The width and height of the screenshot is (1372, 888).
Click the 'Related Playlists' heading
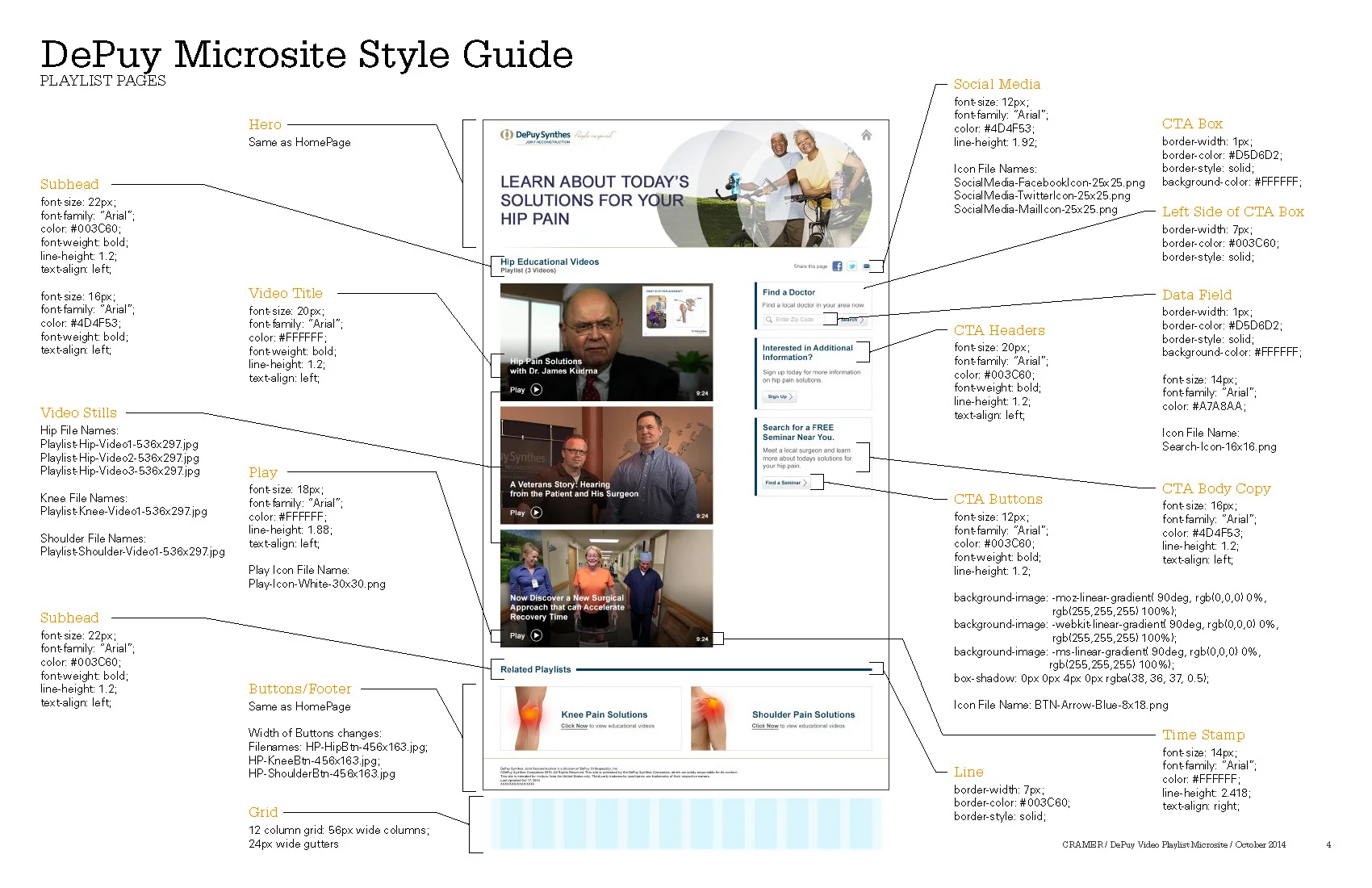[535, 669]
